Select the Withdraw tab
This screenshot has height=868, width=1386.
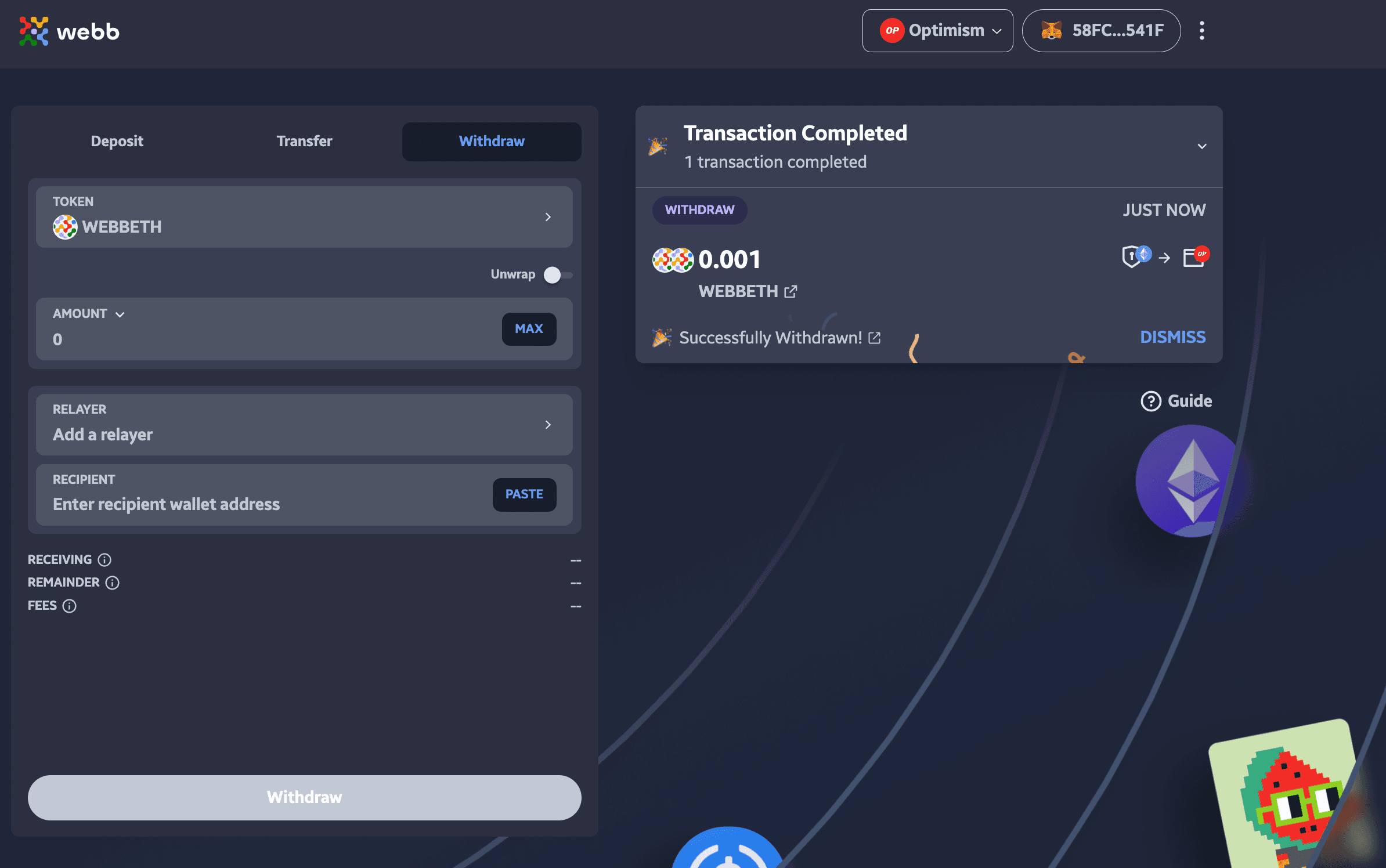coord(492,142)
